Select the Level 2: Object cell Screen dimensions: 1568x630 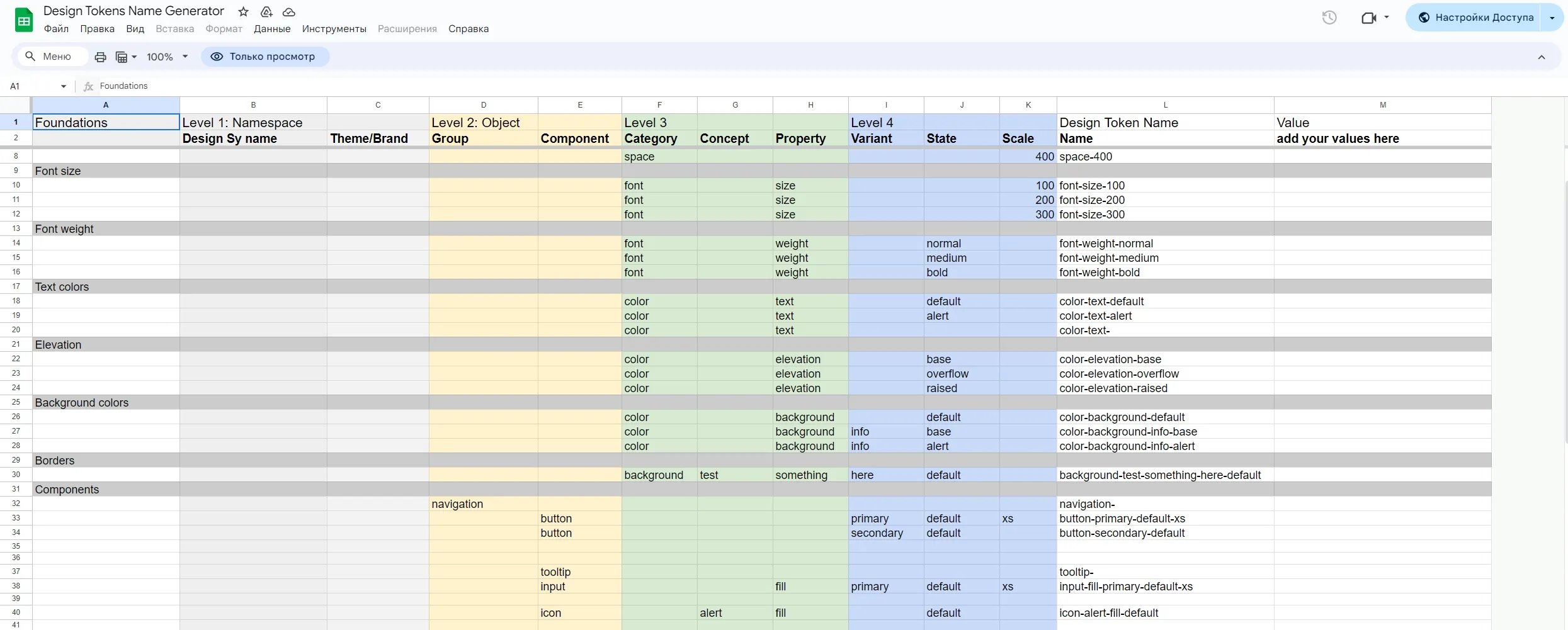coord(484,122)
